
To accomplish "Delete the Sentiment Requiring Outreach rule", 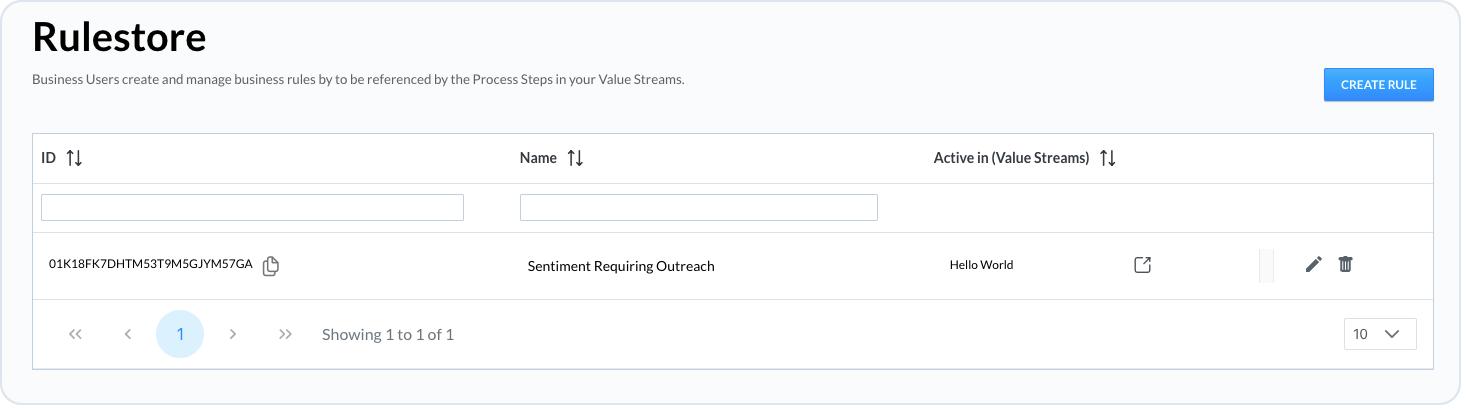I will (x=1346, y=264).
